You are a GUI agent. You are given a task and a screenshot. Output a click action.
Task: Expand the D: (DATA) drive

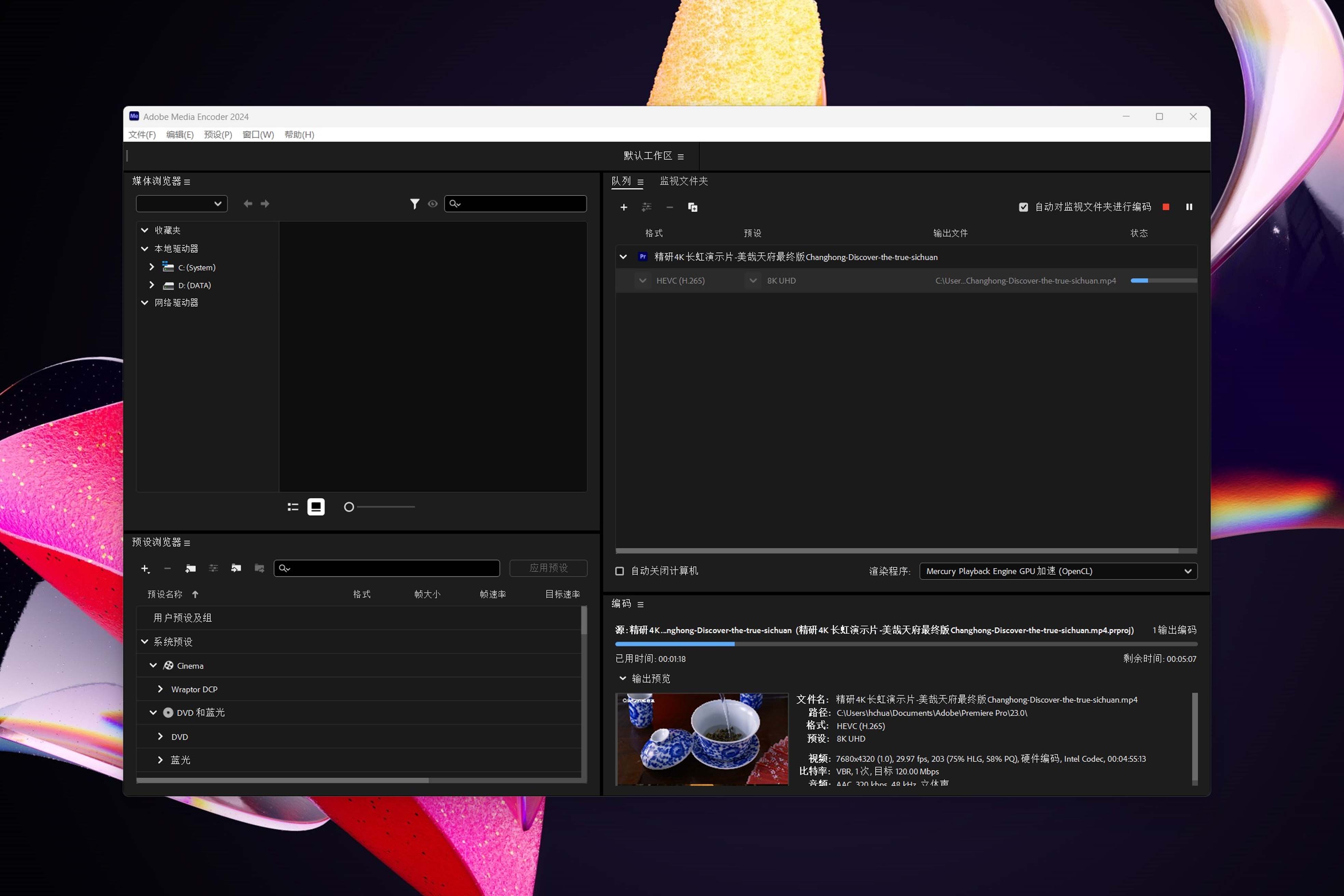151,284
